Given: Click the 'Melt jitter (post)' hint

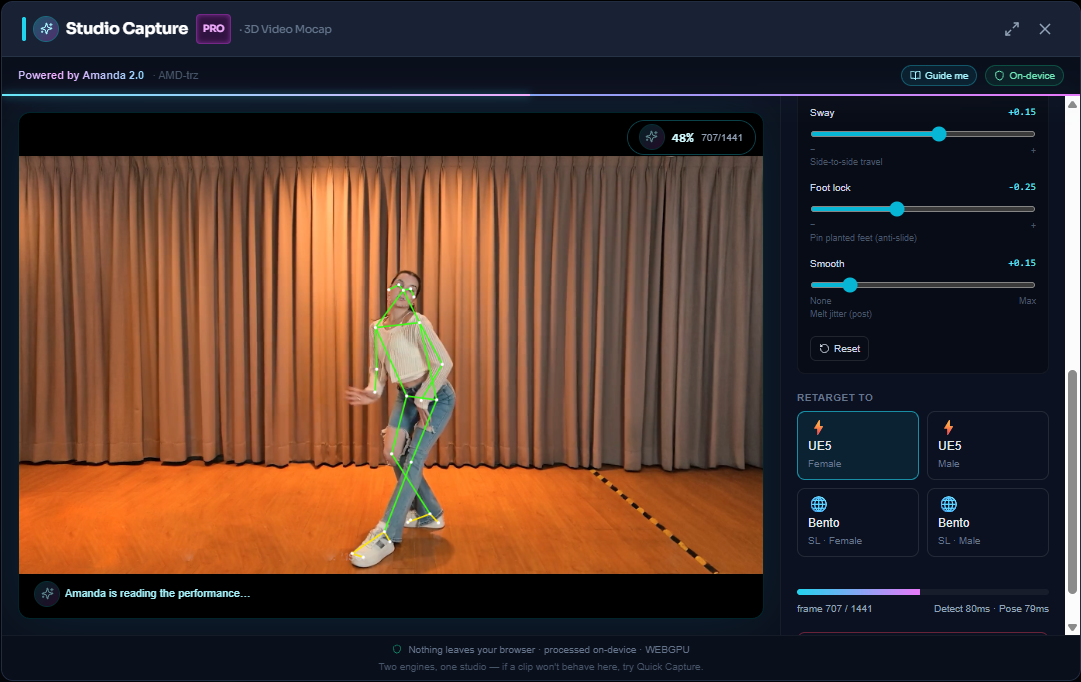Looking at the screenshot, I should click(x=840, y=314).
